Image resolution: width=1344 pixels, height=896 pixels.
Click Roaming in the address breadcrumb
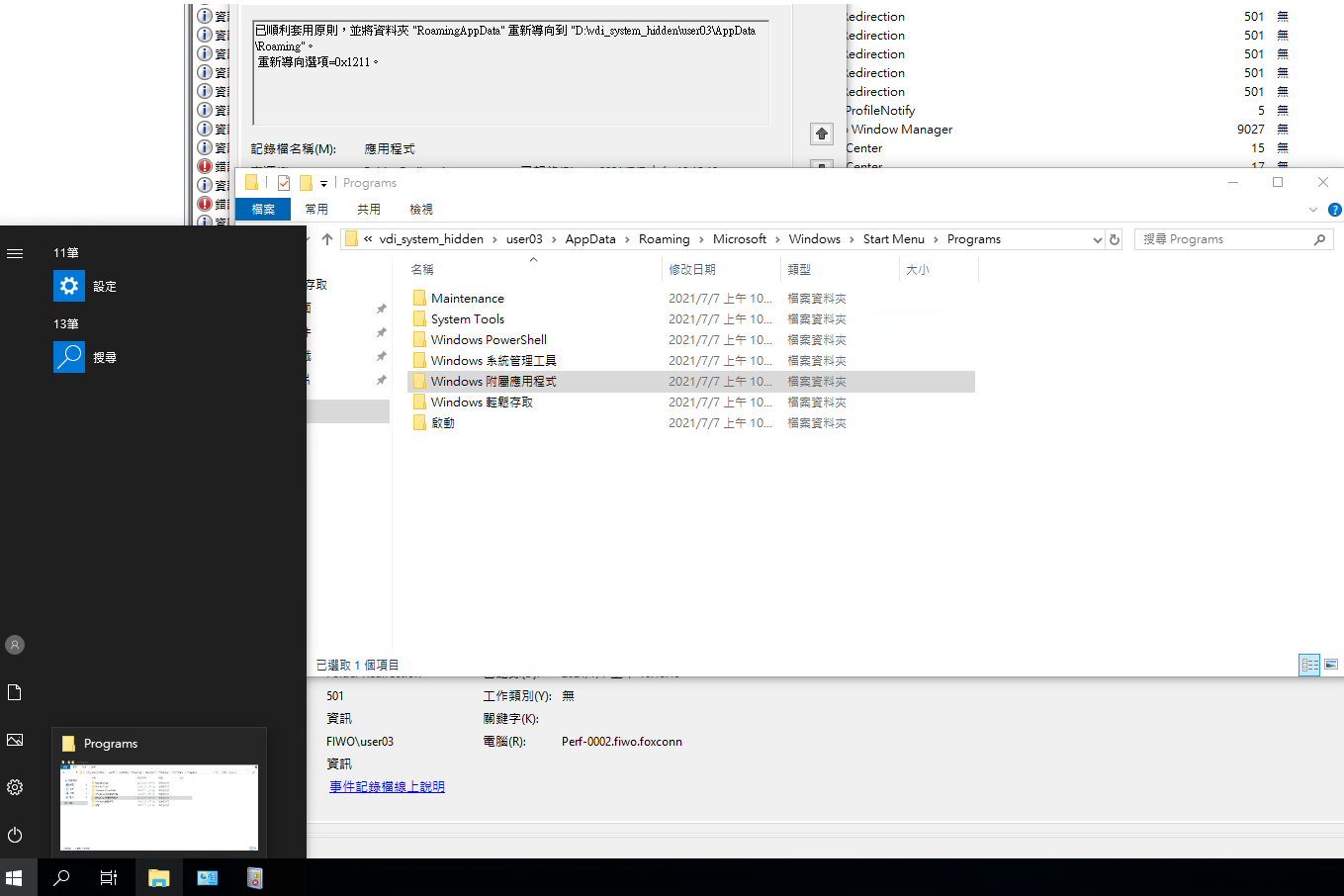click(x=665, y=239)
